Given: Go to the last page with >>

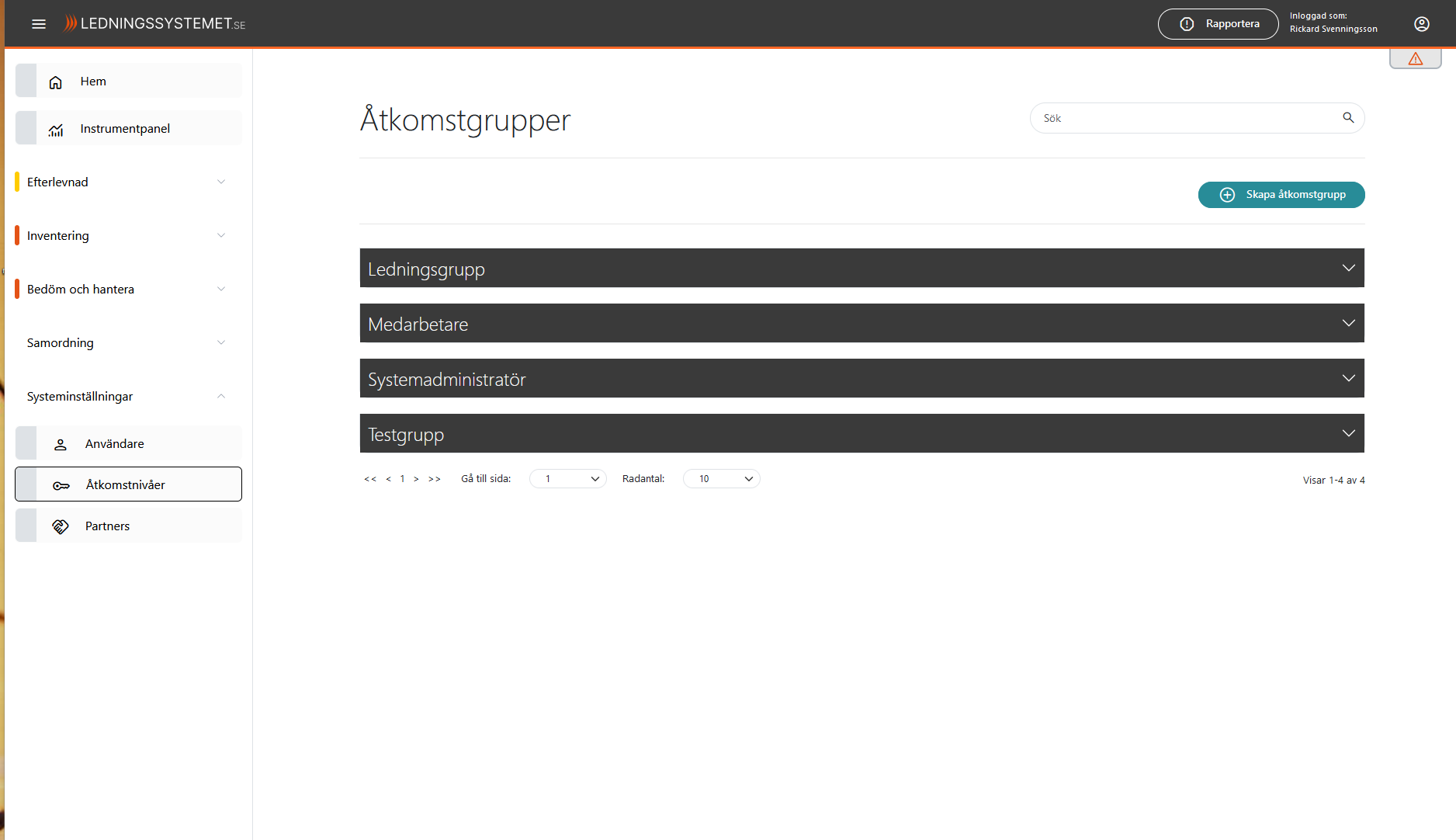Looking at the screenshot, I should pos(435,479).
